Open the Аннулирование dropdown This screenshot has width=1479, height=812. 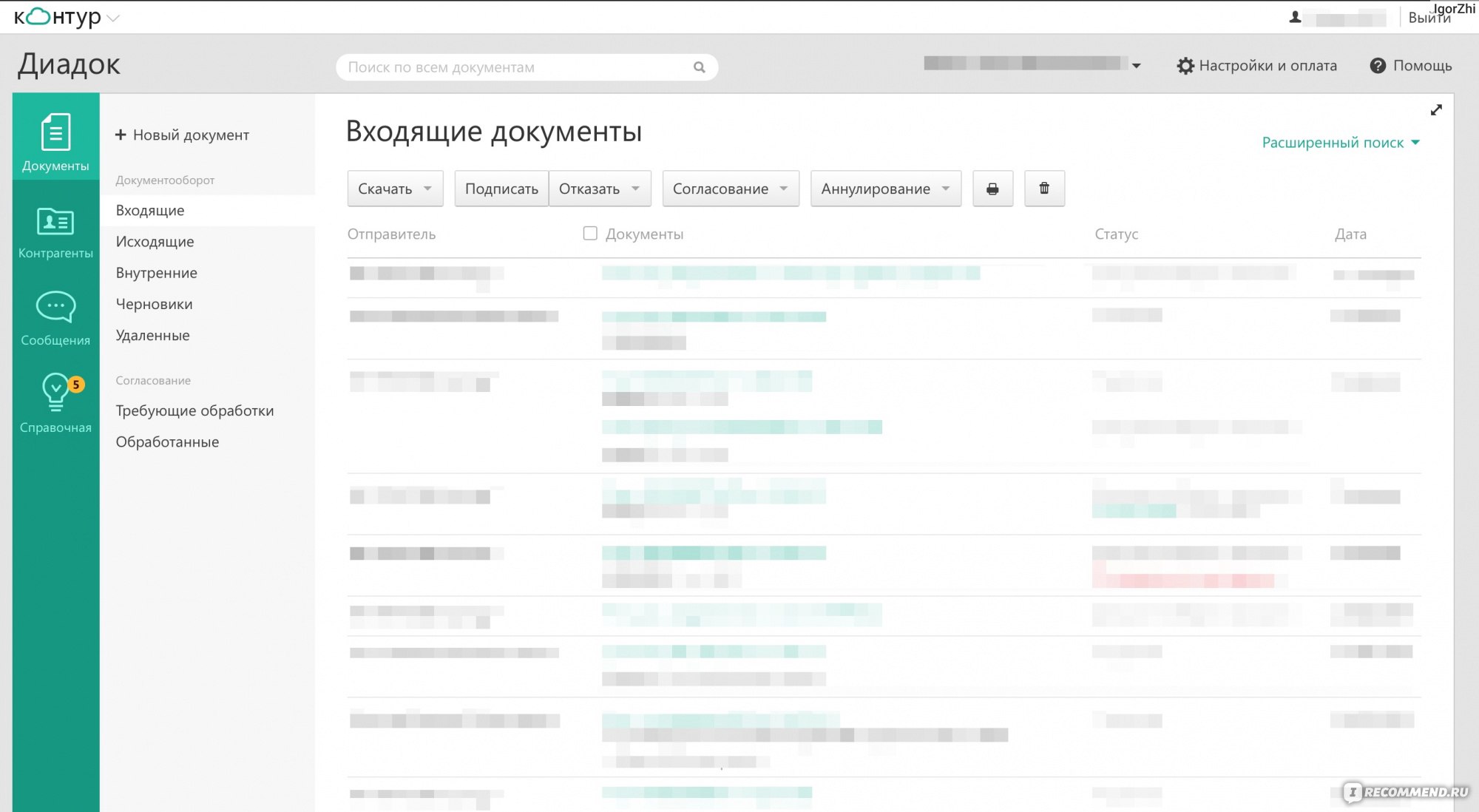click(886, 189)
